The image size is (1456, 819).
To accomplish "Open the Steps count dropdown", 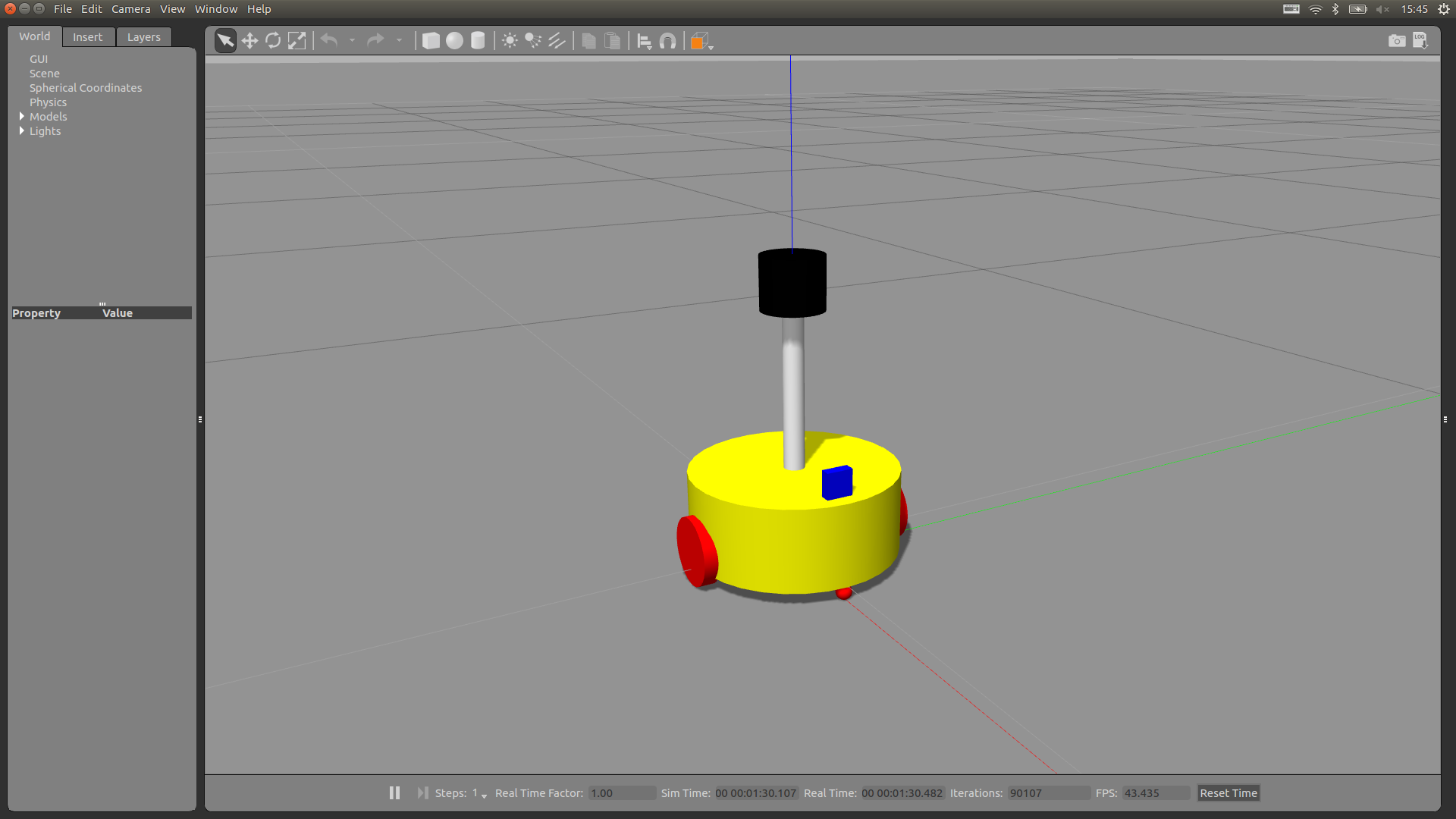I will (484, 795).
